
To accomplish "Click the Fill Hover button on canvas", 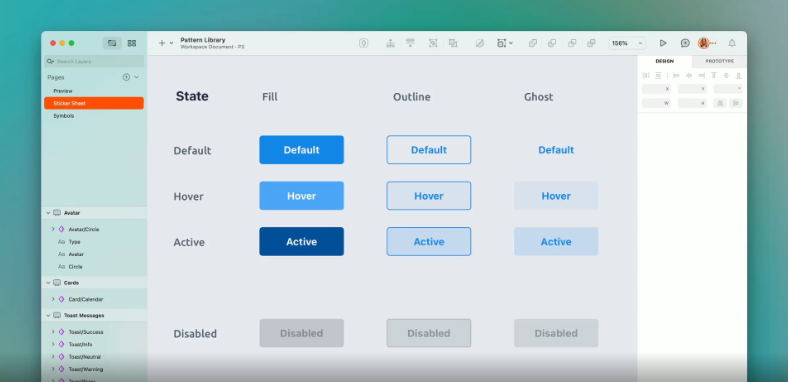I will (x=302, y=196).
